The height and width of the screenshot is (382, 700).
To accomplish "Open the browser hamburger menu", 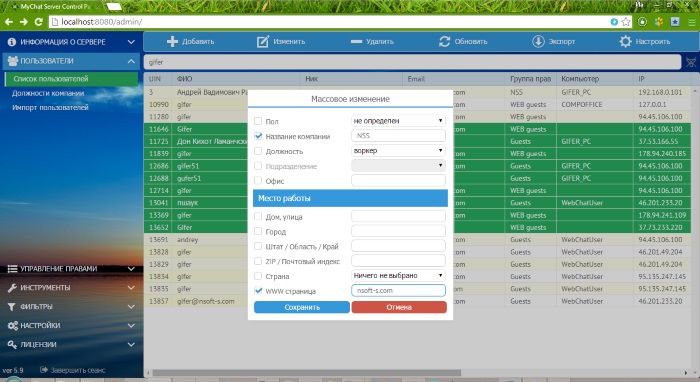I will pos(692,21).
